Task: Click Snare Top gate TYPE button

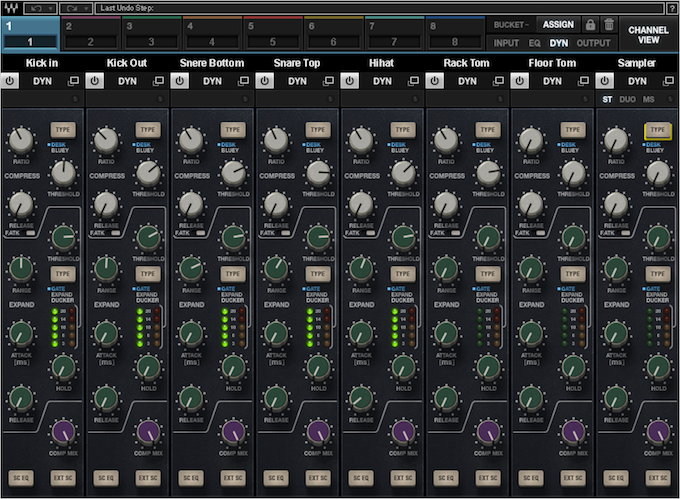Action: [318, 274]
